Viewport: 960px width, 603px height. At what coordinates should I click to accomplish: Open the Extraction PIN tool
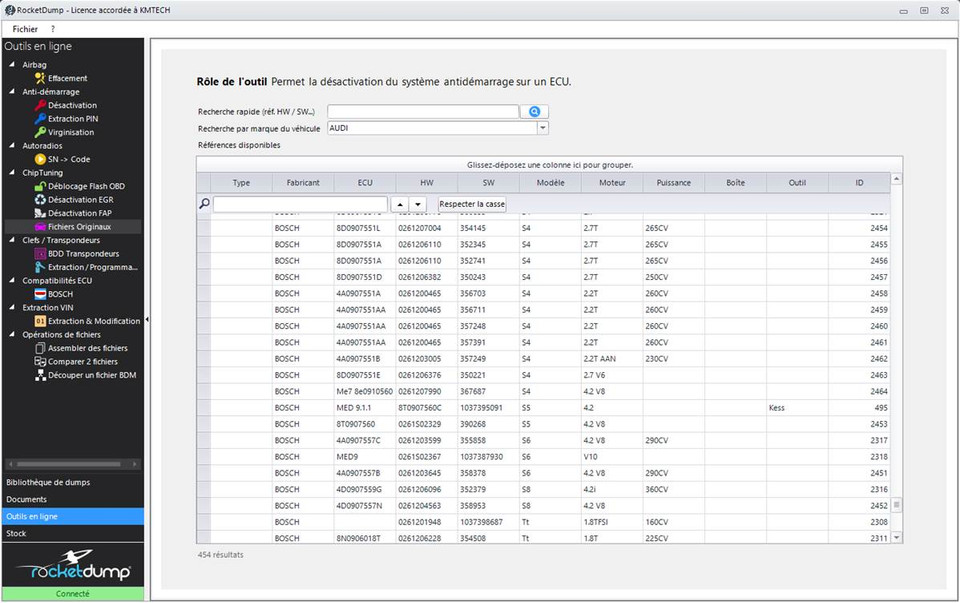pos(72,119)
